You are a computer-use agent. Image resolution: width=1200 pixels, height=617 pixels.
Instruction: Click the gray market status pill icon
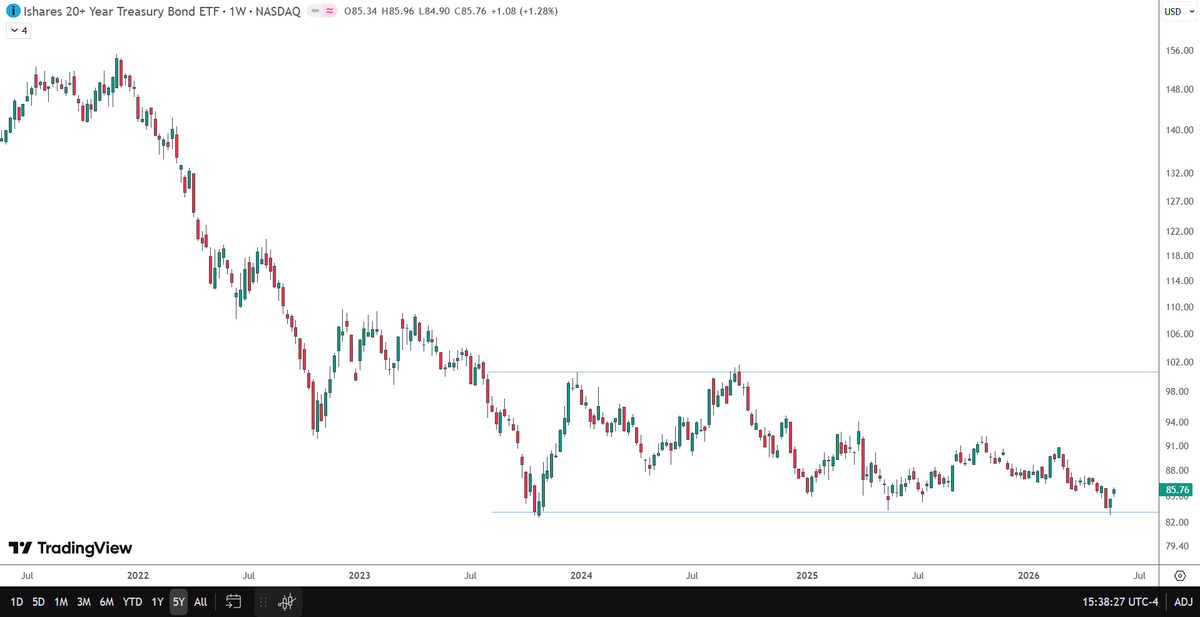[x=313, y=11]
